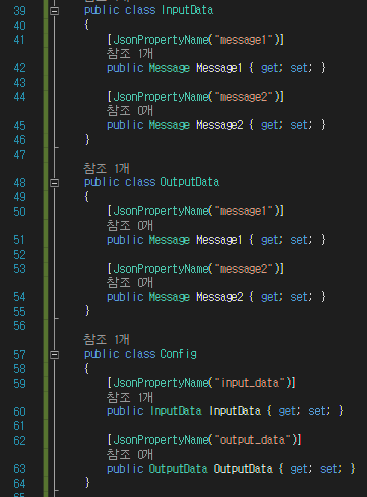The width and height of the screenshot is (367, 497).
Task: Click the green OutputData type on line 63
Action: (x=178, y=469)
